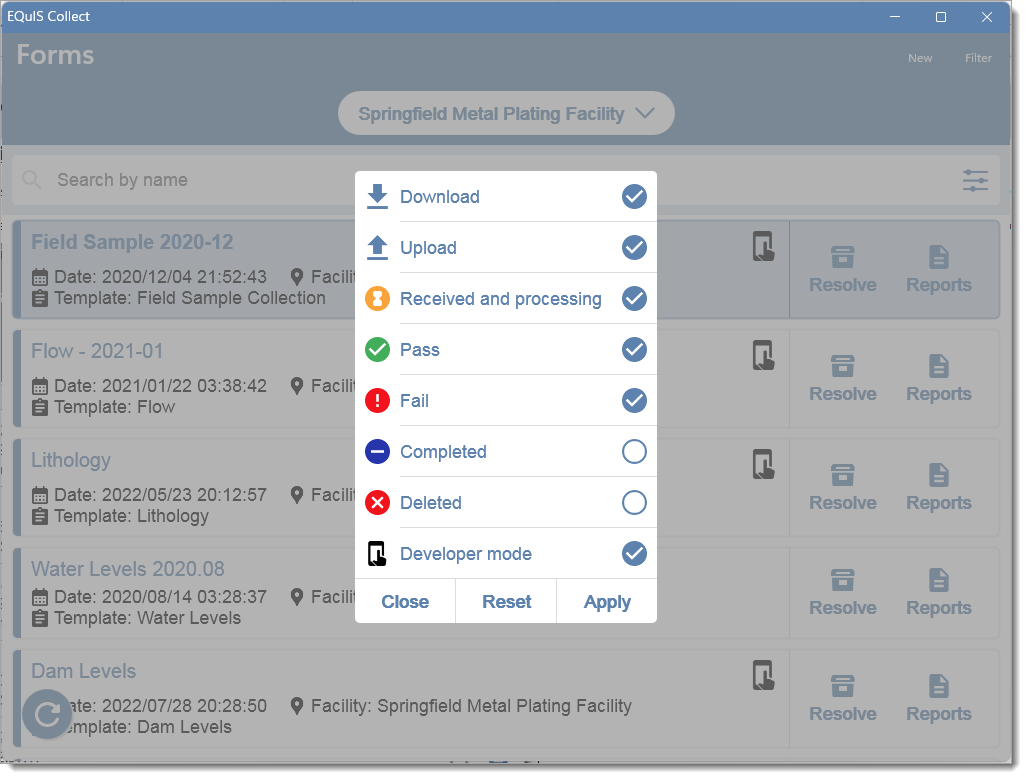
Task: Click Template: Field Sample Collection text
Action: click(x=190, y=298)
